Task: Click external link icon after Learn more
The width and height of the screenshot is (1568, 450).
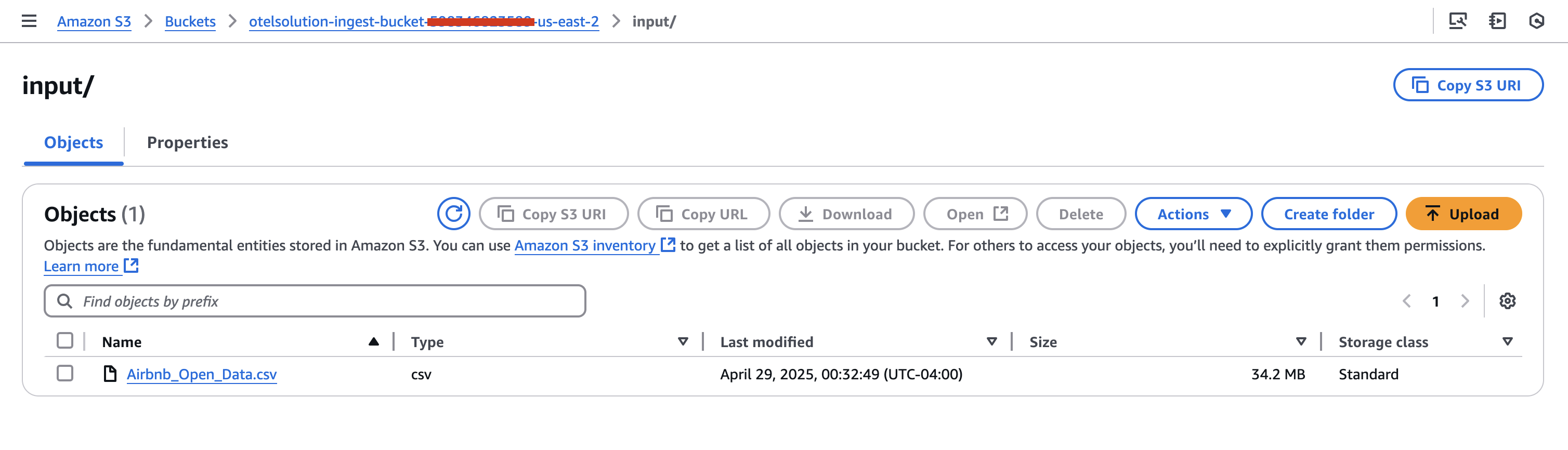Action: 132,266
